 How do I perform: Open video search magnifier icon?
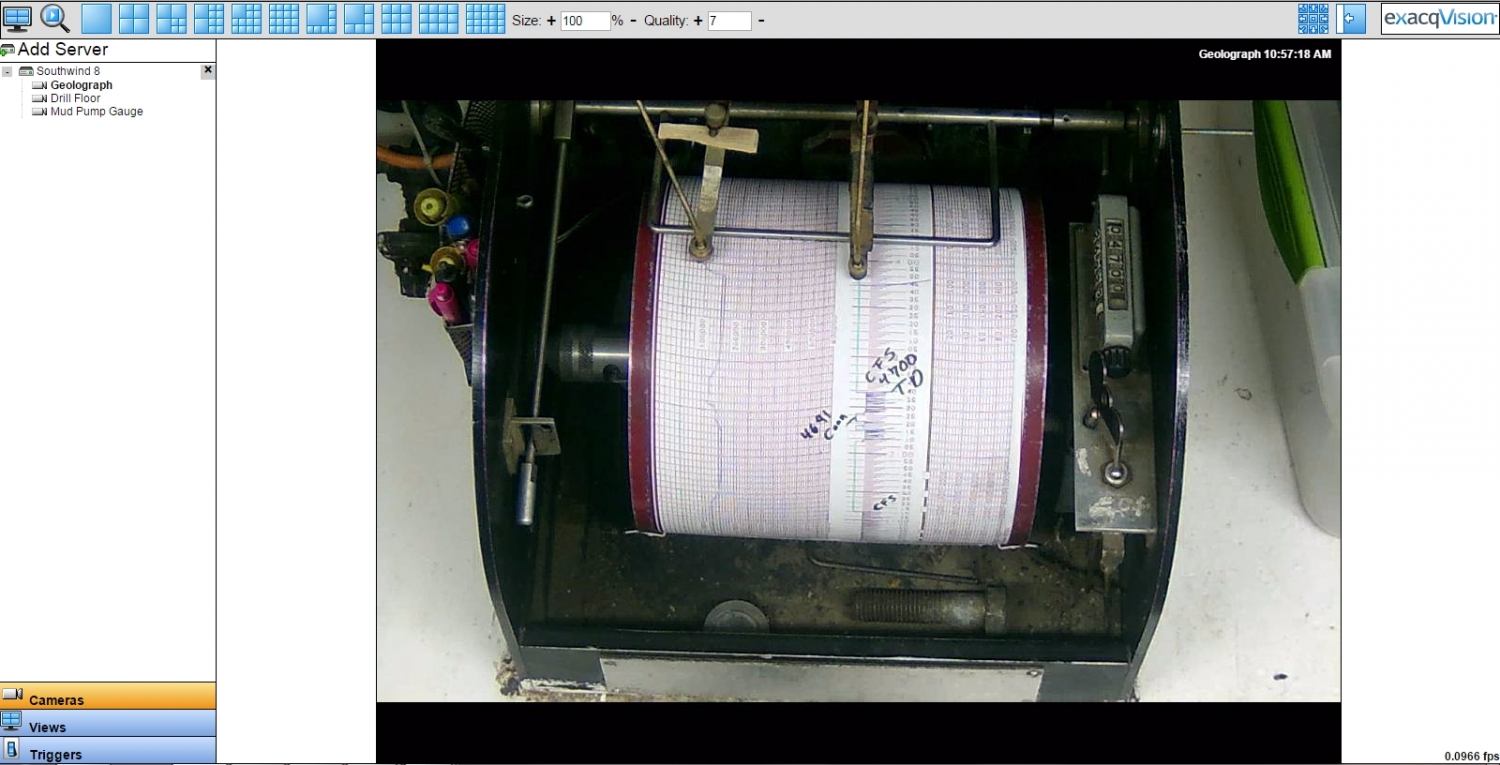(x=54, y=18)
